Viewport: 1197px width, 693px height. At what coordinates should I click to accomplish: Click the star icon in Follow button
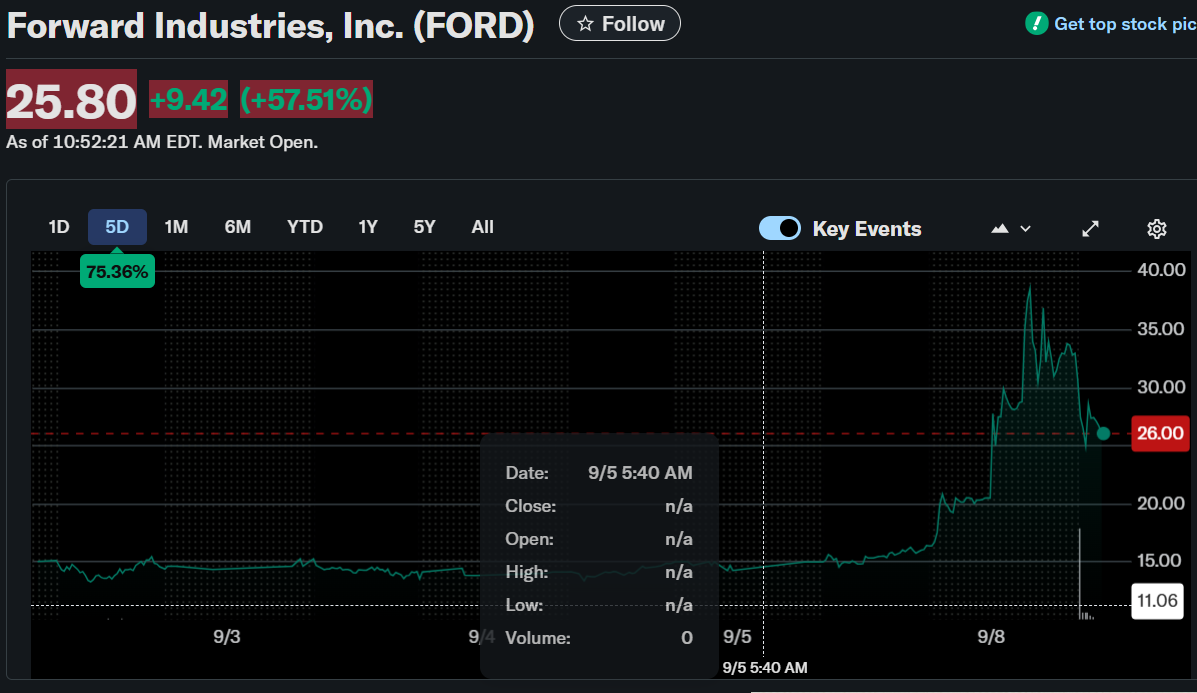[586, 24]
